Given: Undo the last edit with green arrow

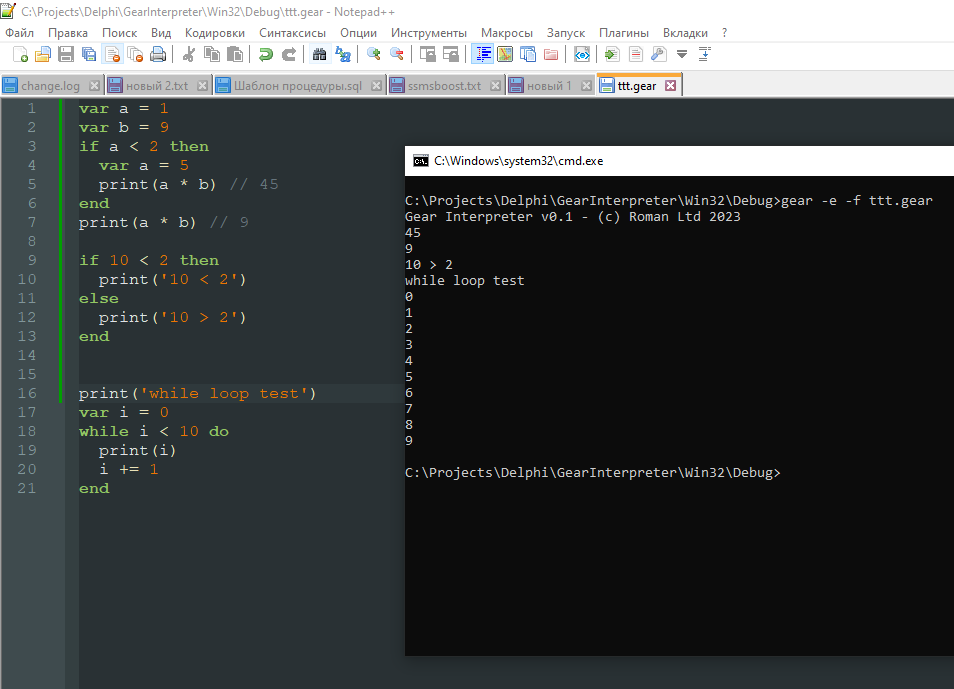Looking at the screenshot, I should click(266, 54).
